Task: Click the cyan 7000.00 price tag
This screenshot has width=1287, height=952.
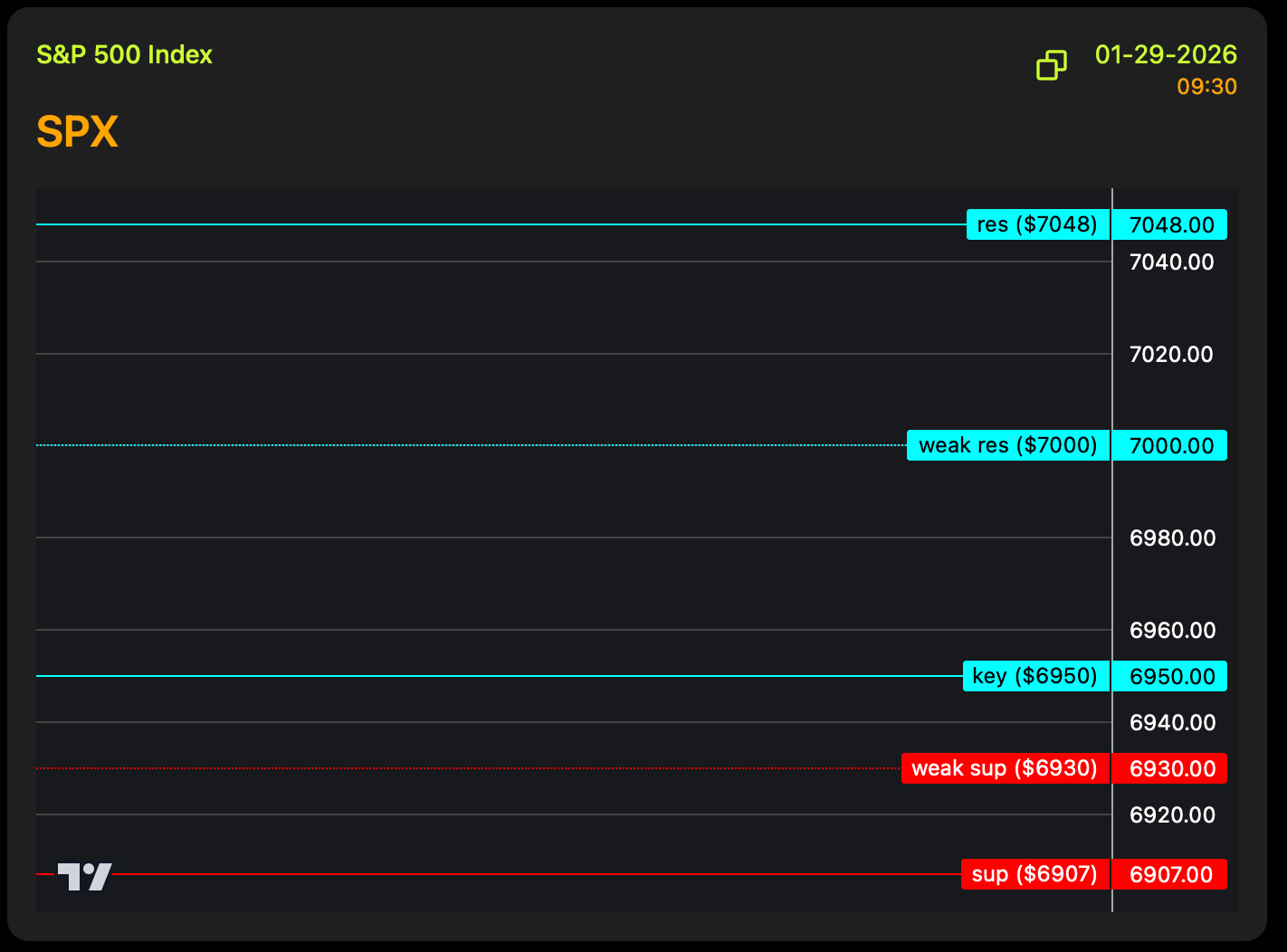Action: (1170, 445)
